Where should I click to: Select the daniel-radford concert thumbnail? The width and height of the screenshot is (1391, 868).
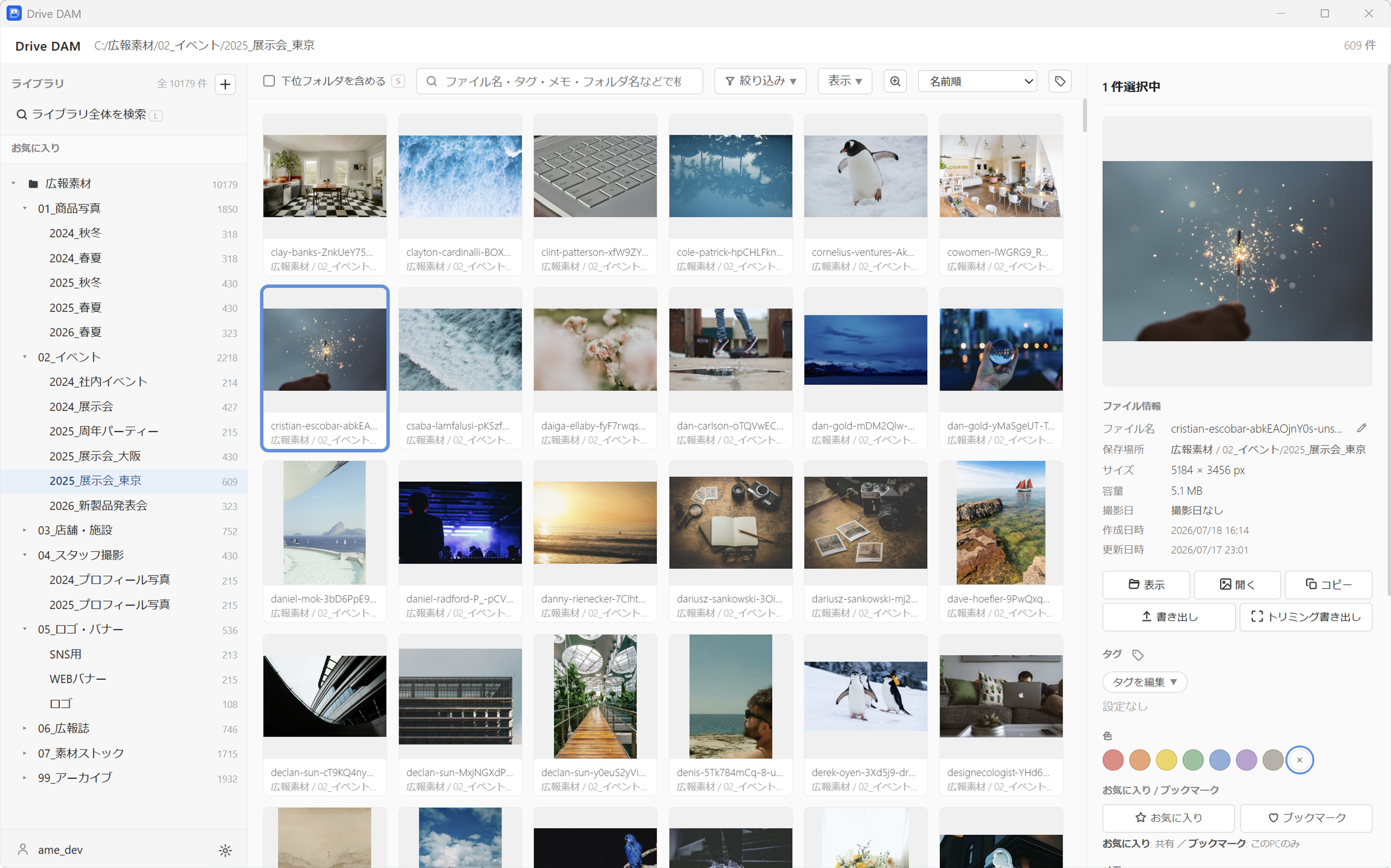click(x=460, y=523)
